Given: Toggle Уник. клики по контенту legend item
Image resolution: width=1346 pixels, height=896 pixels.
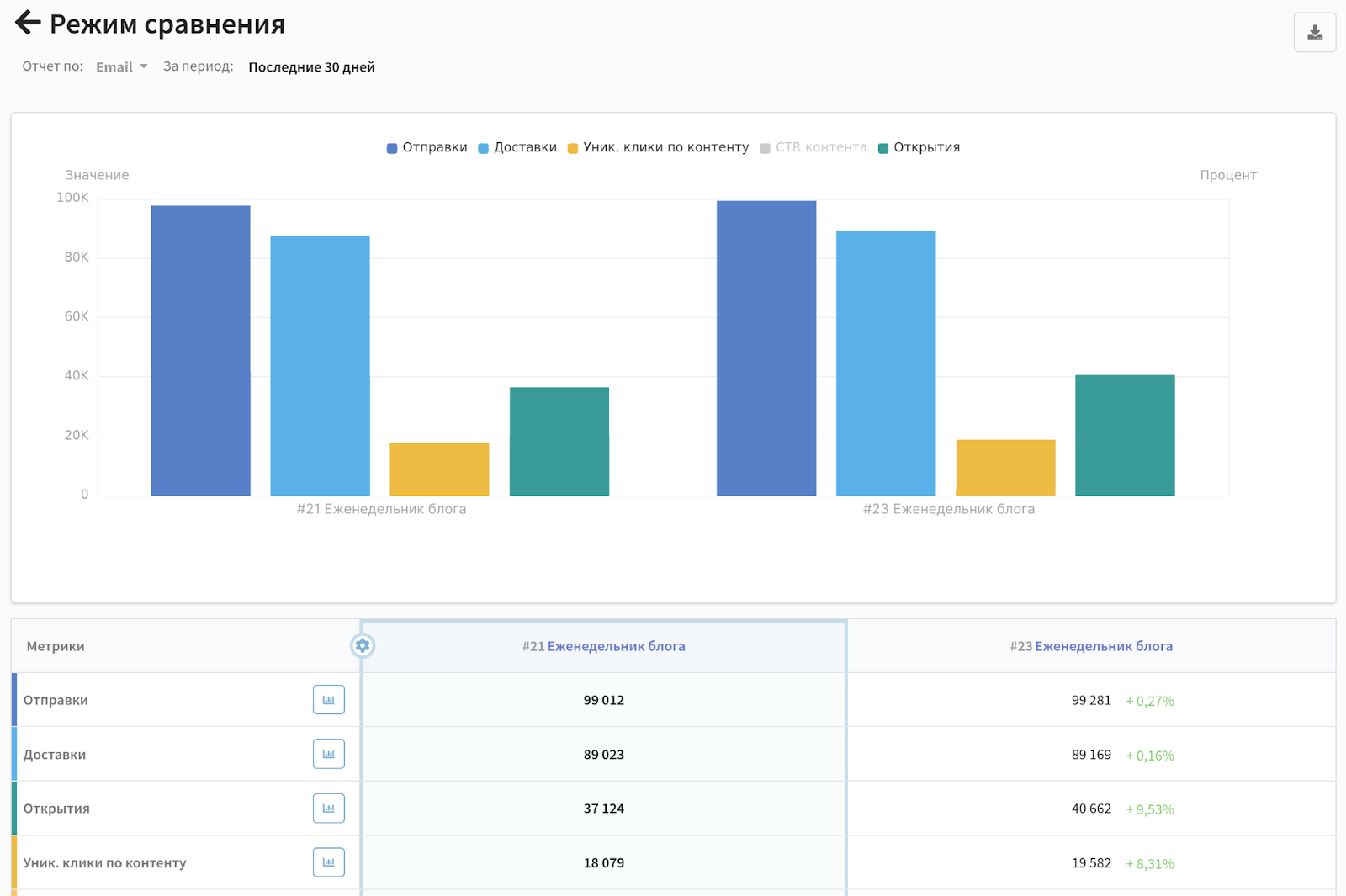Looking at the screenshot, I should [x=658, y=147].
